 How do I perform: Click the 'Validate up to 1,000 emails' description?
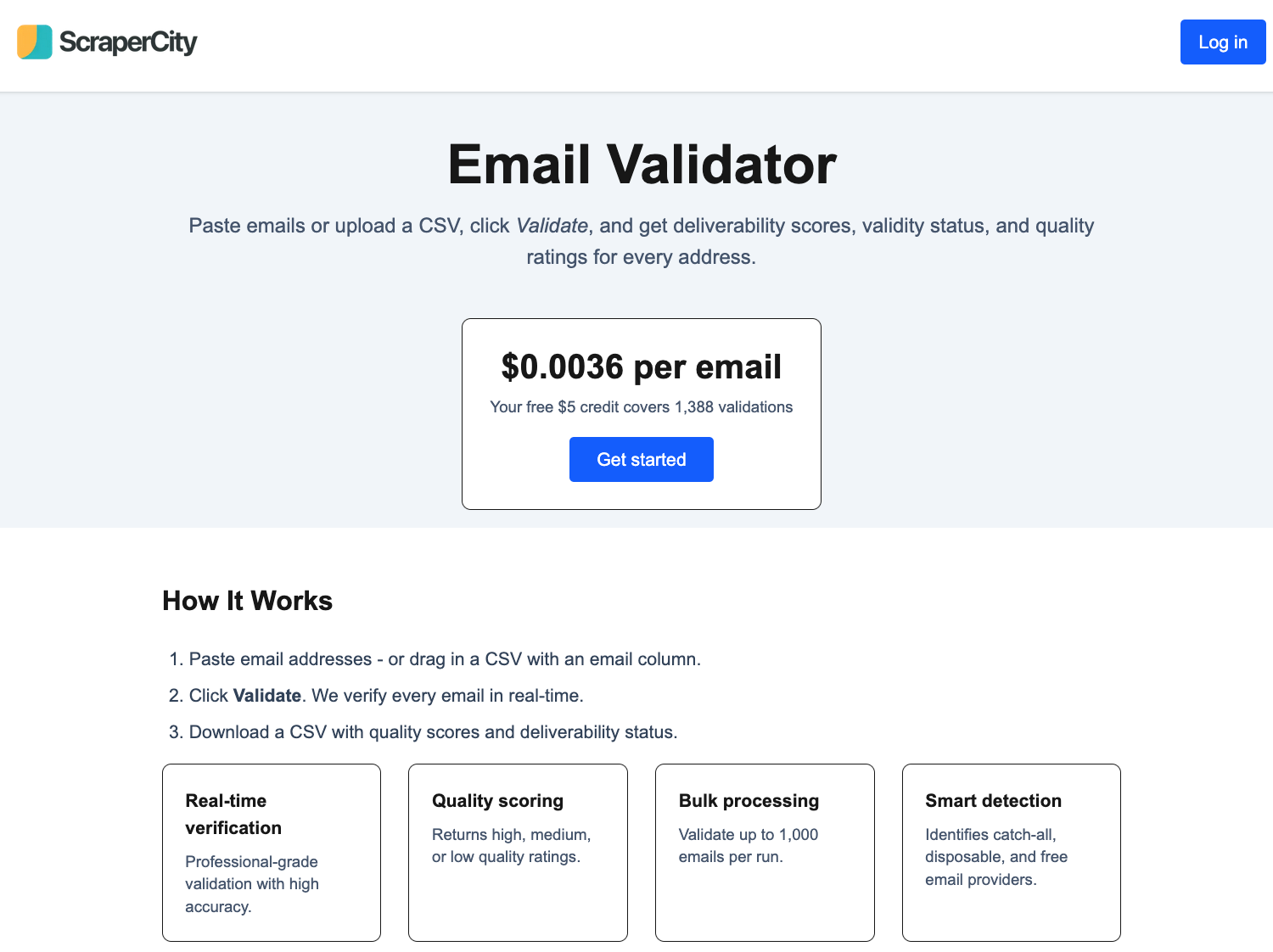point(749,846)
